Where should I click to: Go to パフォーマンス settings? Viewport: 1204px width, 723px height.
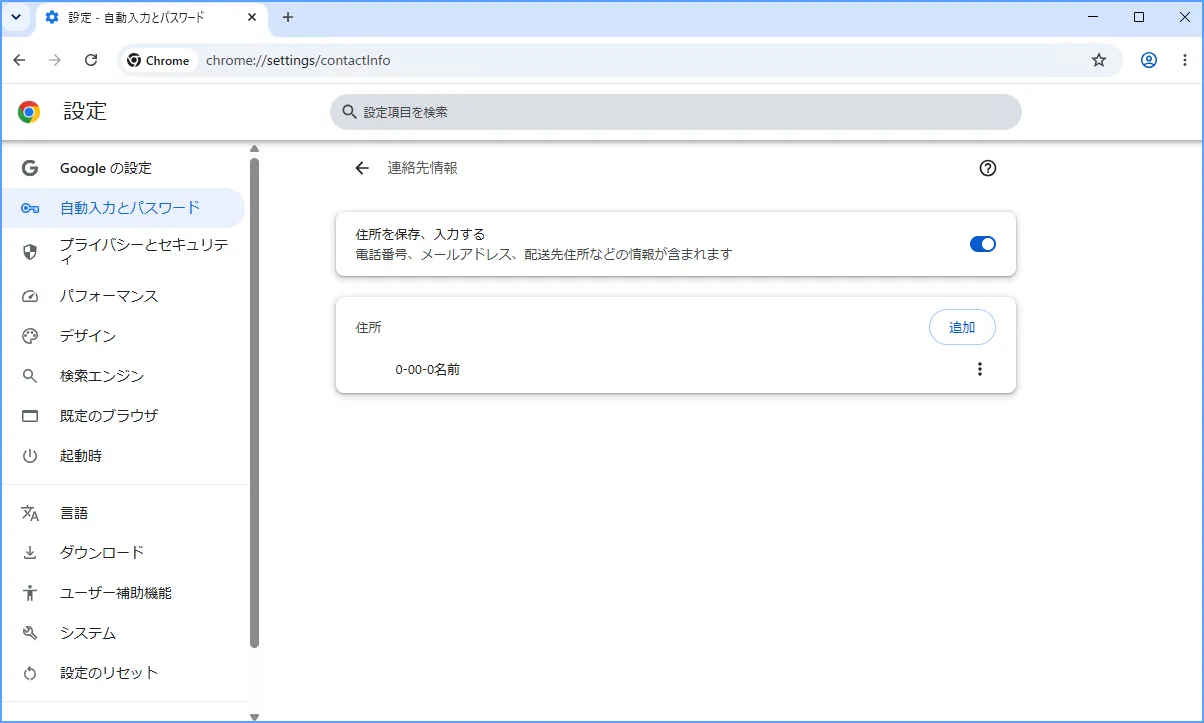[x=123, y=296]
